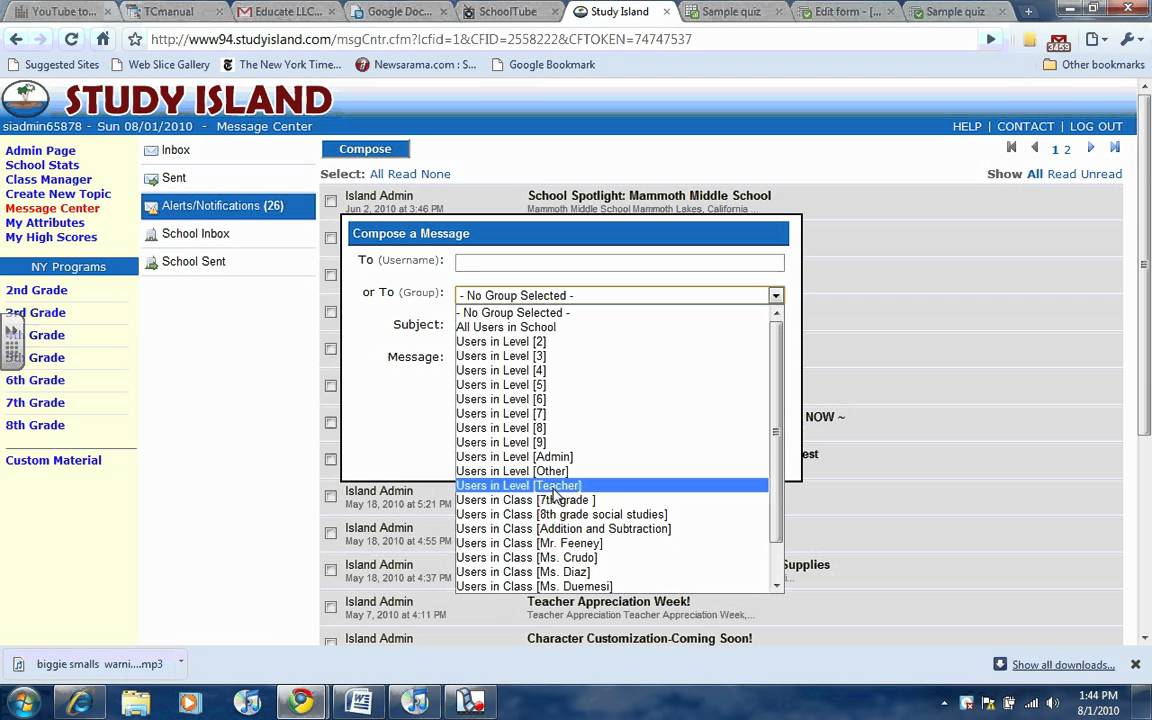Image resolution: width=1152 pixels, height=720 pixels.
Task: Bookmark page with the star icon
Action: 134,39
